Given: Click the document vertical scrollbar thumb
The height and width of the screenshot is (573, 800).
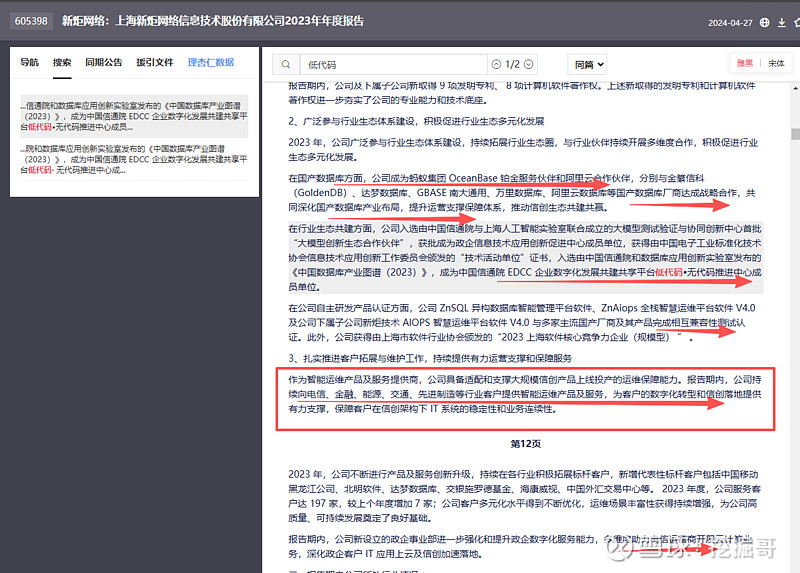Looking at the screenshot, I should (x=795, y=134).
